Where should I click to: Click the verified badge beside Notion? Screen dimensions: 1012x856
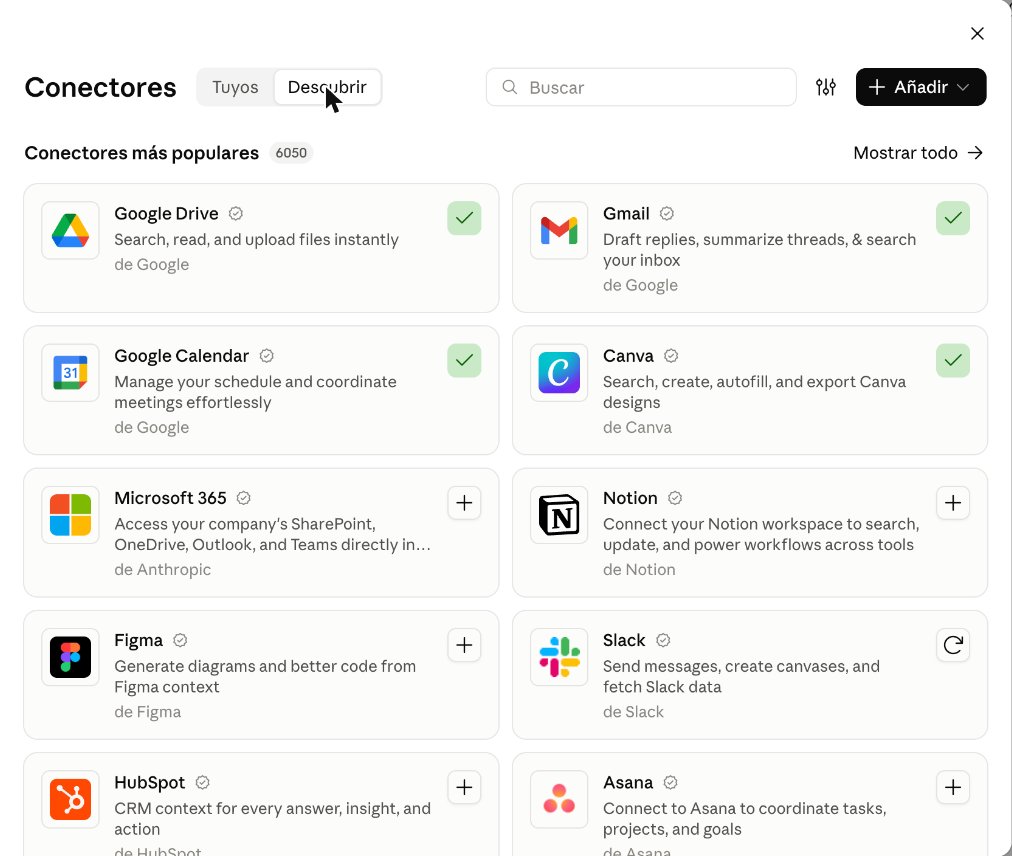[675, 498]
